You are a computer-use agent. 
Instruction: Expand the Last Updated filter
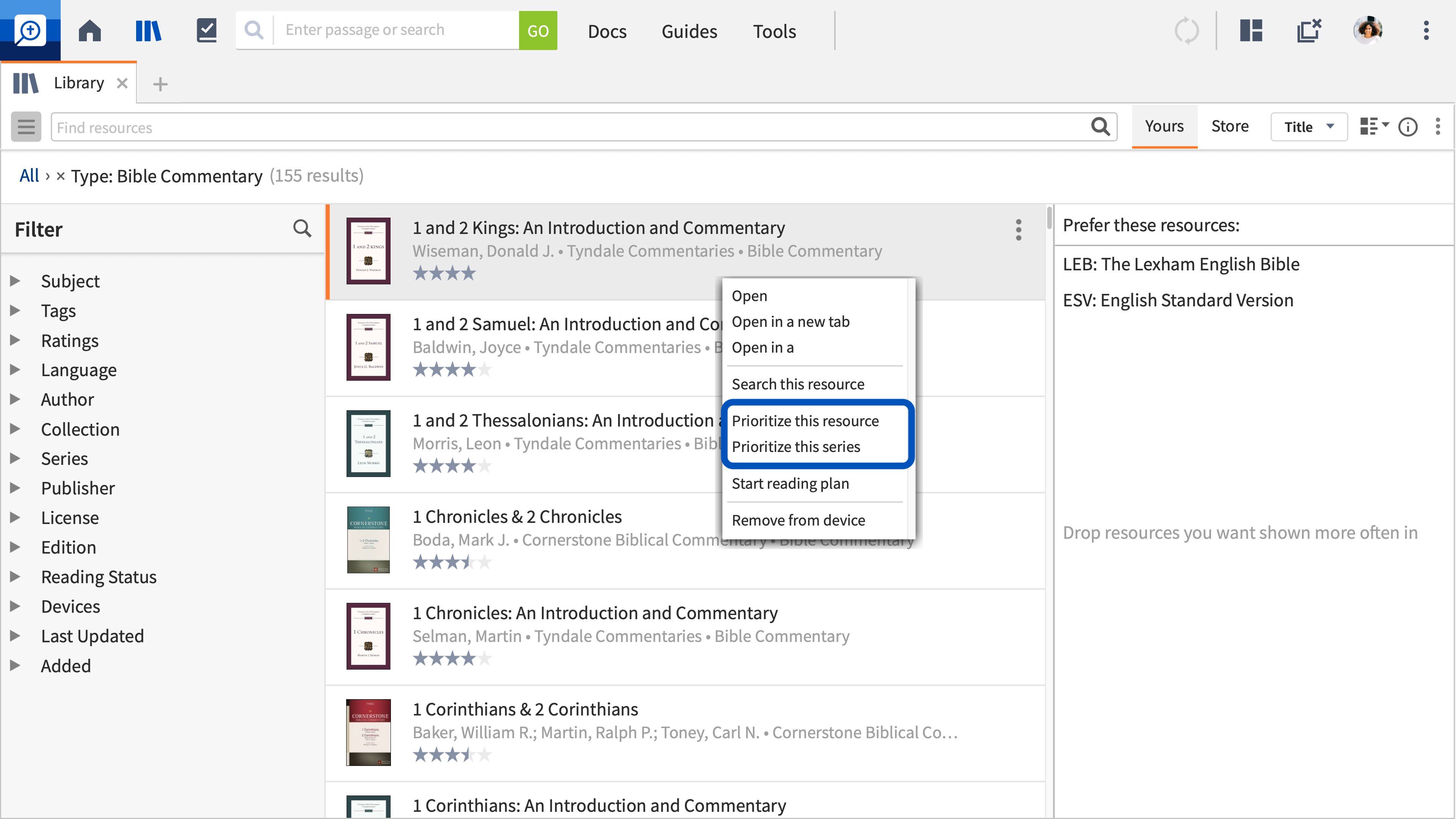click(x=15, y=635)
